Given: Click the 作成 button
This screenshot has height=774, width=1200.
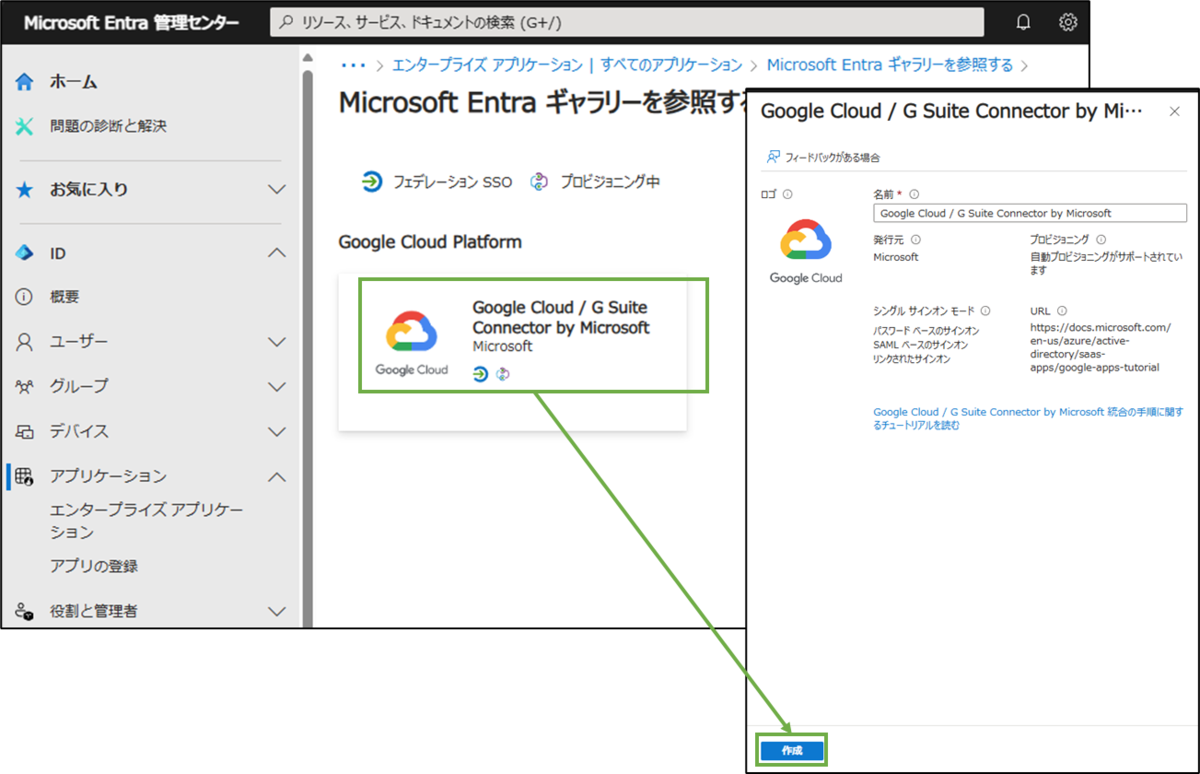Looking at the screenshot, I should pyautogui.click(x=791, y=750).
